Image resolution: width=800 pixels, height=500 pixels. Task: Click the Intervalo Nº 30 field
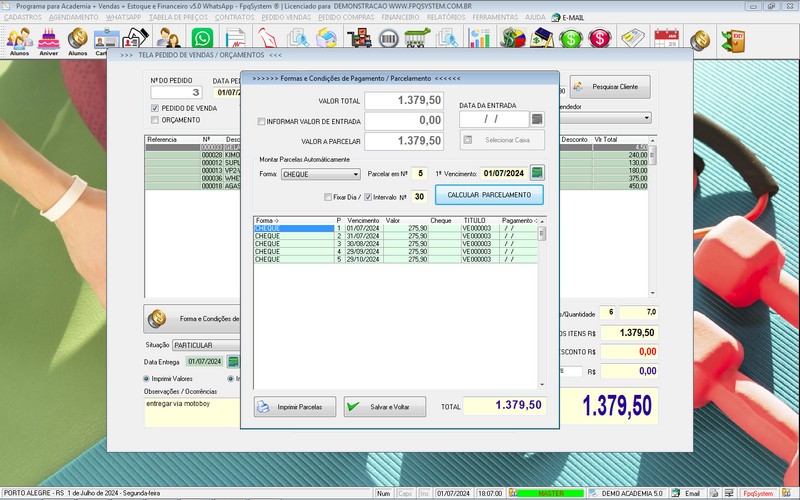click(419, 197)
